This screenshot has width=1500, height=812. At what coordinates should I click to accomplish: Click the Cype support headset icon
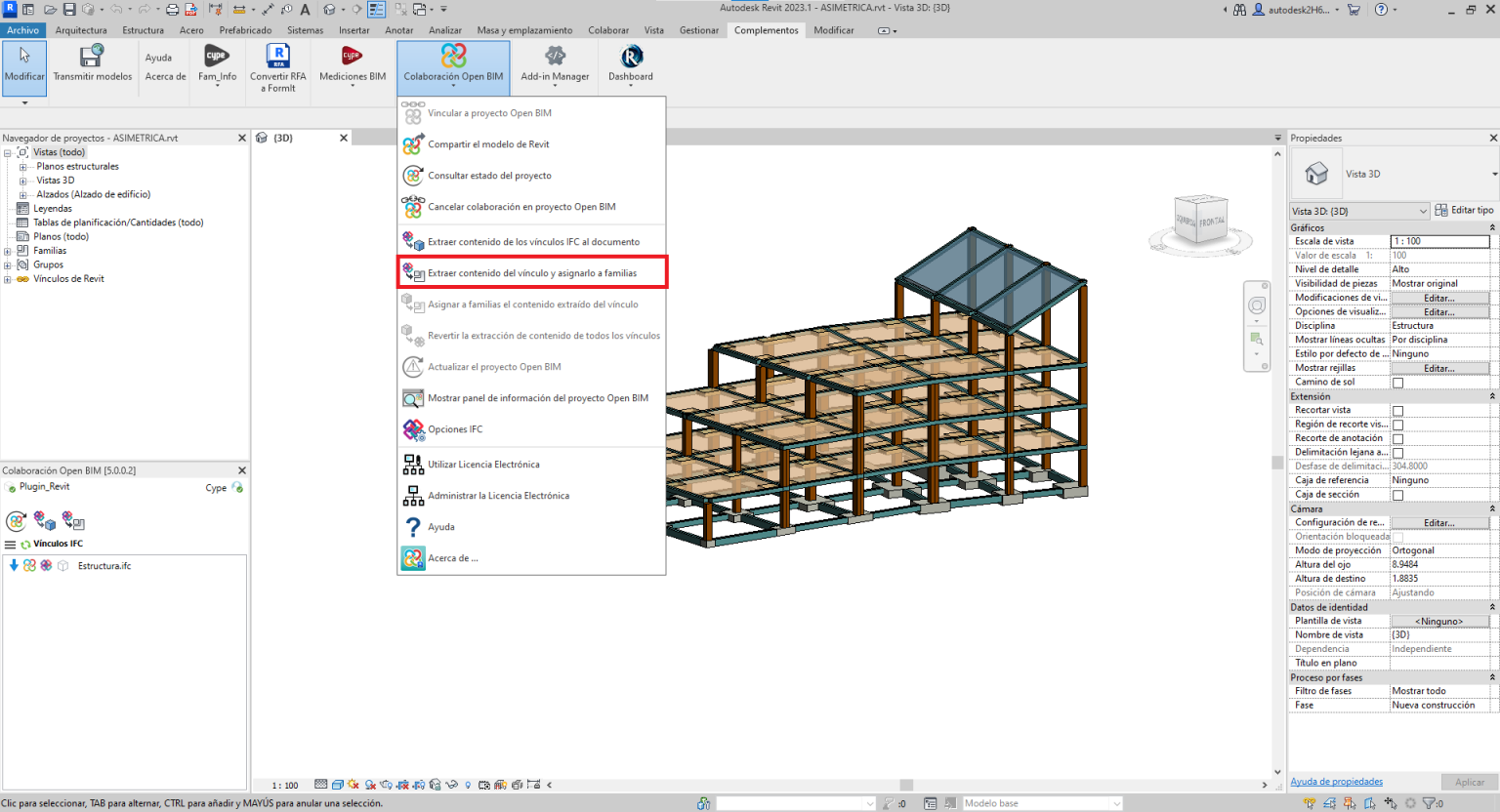point(237,487)
